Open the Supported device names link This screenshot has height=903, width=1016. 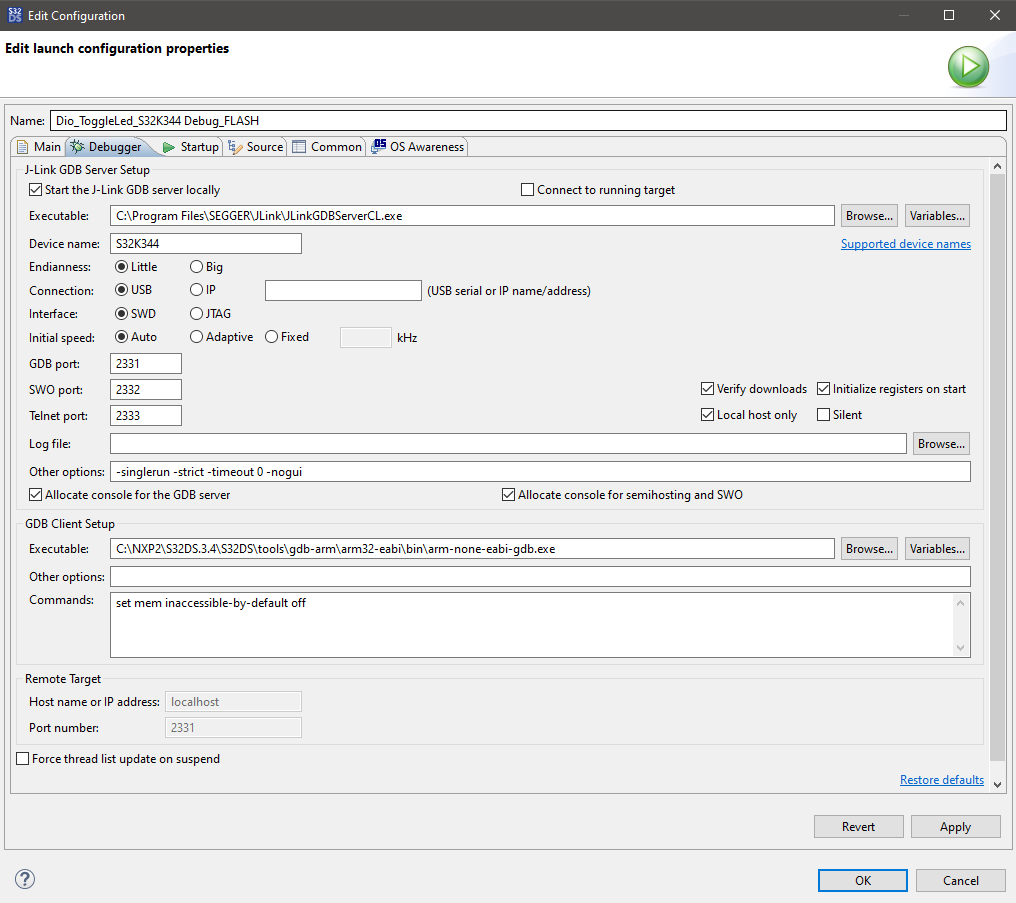pos(905,243)
